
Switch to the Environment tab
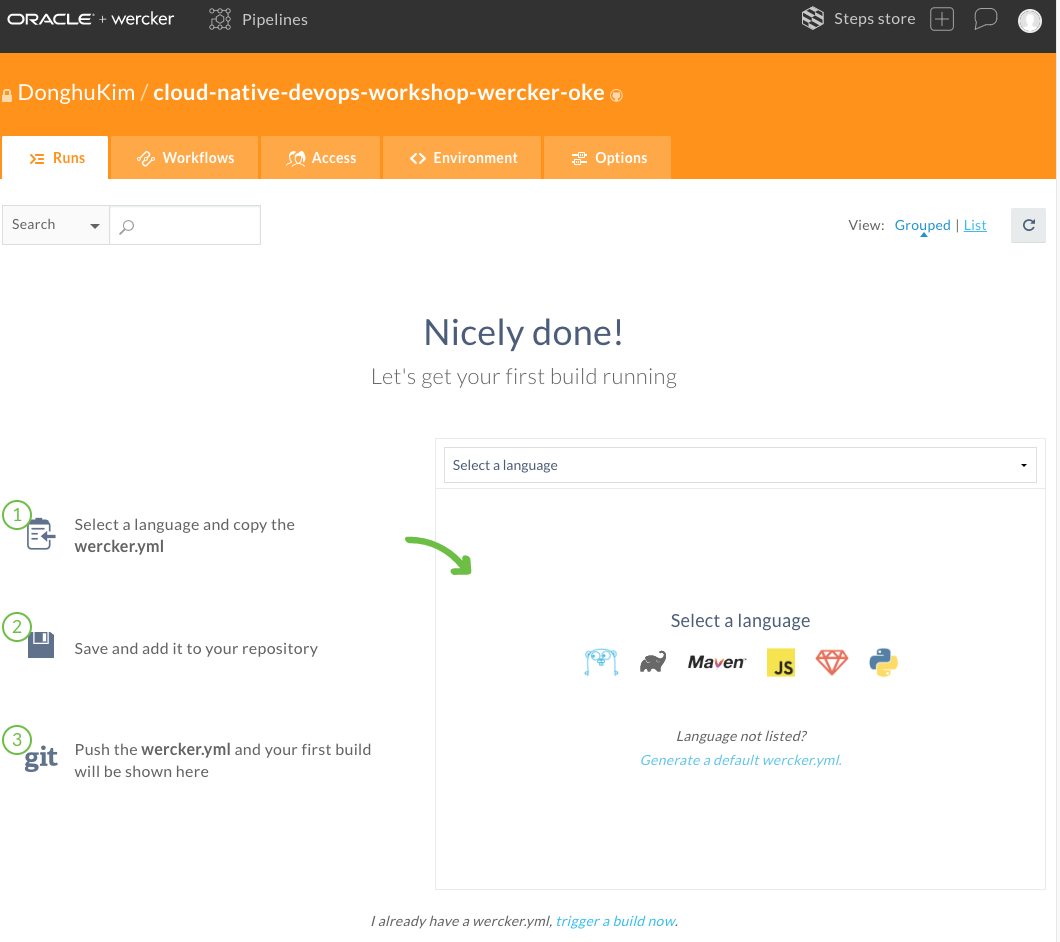(462, 158)
